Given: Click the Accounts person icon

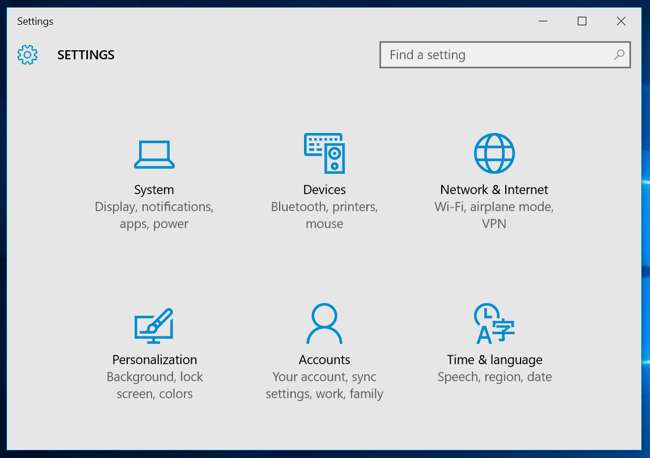Looking at the screenshot, I should click(x=324, y=324).
